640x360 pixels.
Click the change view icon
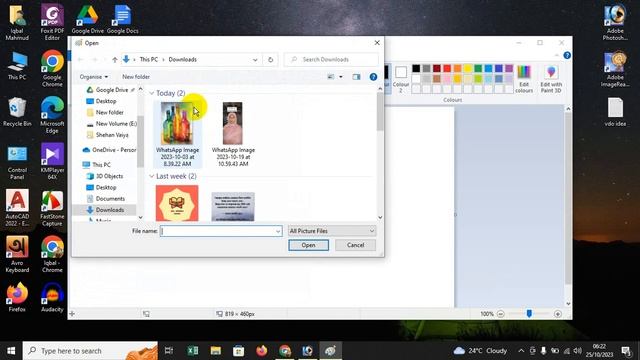(331, 77)
